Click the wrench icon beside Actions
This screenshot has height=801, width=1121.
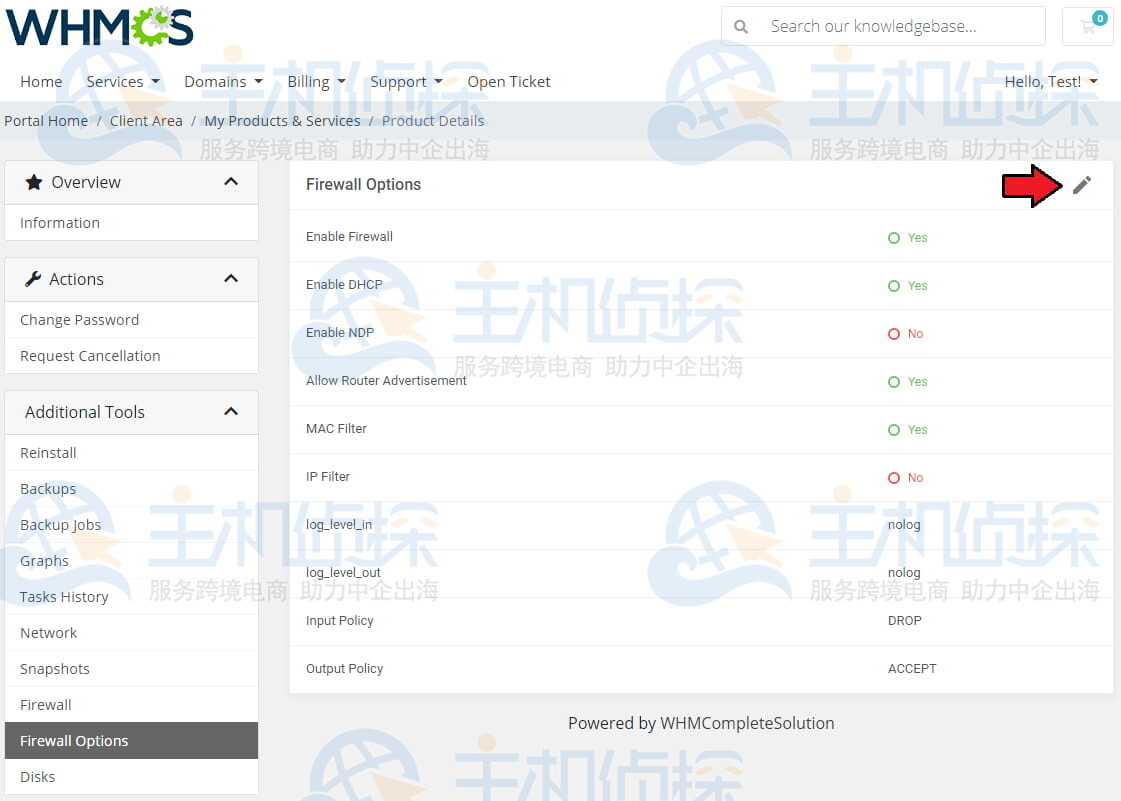coord(33,279)
